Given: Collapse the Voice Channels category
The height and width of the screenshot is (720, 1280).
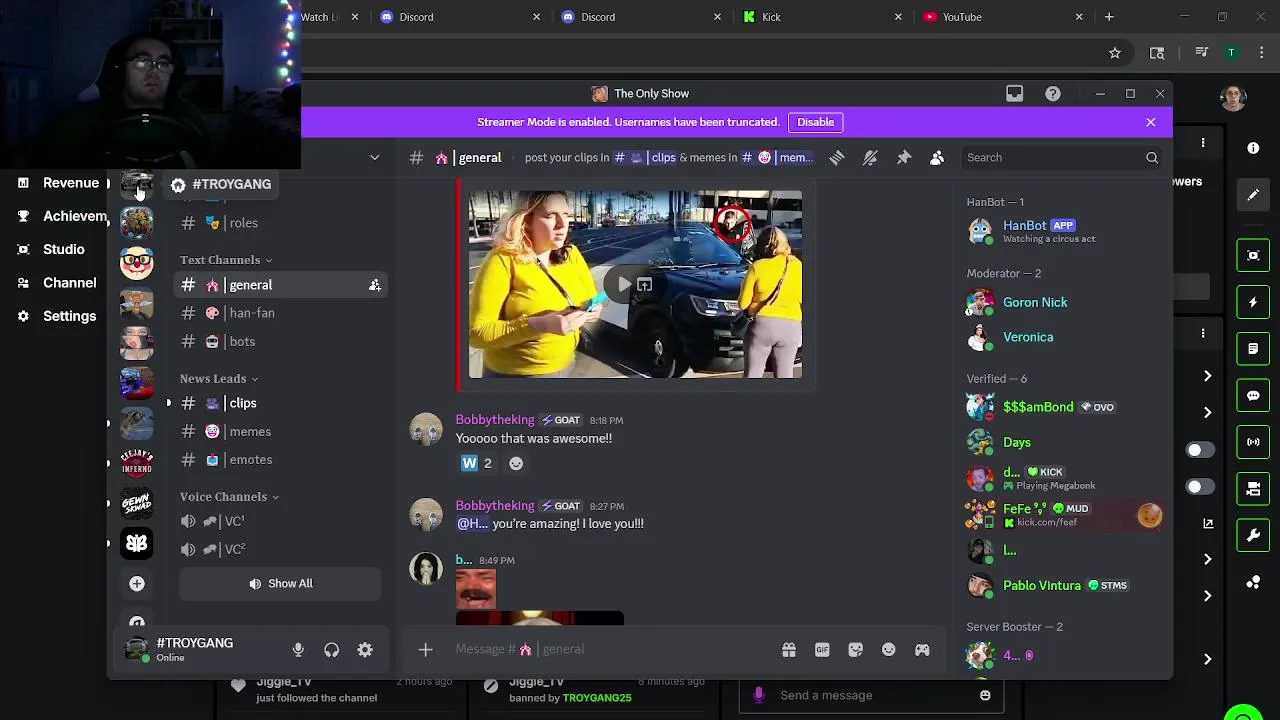Looking at the screenshot, I should pos(229,497).
